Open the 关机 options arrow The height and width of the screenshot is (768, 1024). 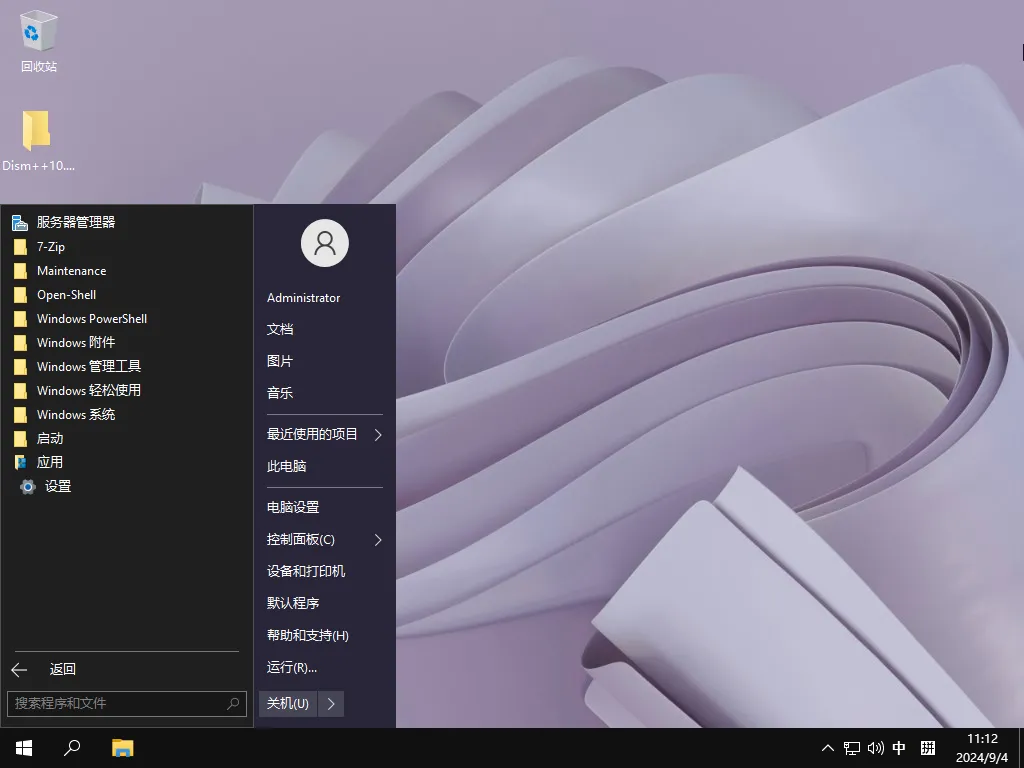point(330,703)
